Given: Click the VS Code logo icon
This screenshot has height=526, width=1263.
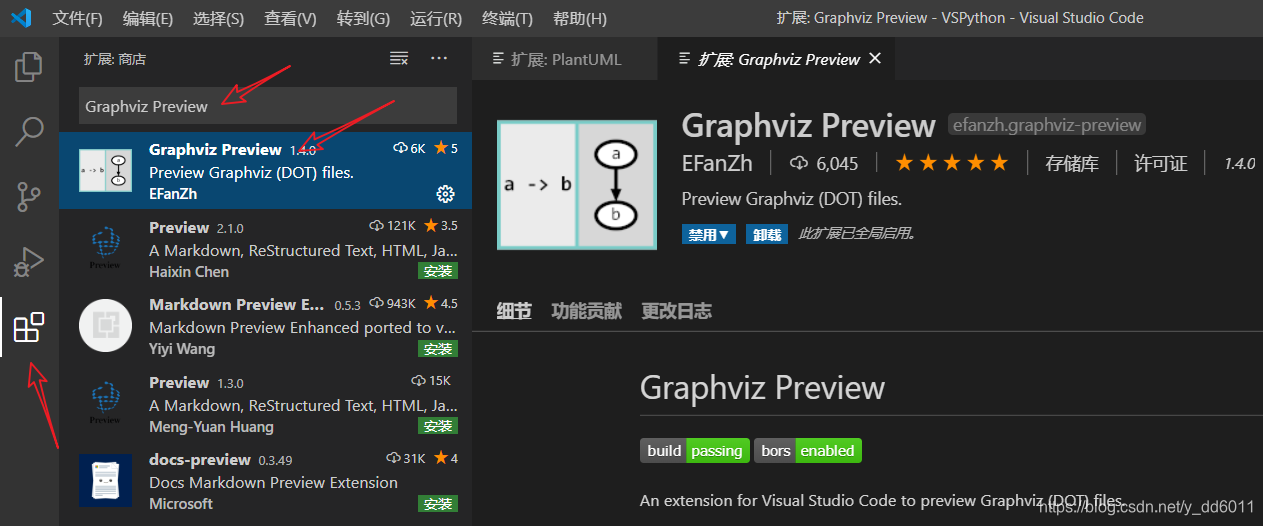Looking at the screenshot, I should 21,18.
